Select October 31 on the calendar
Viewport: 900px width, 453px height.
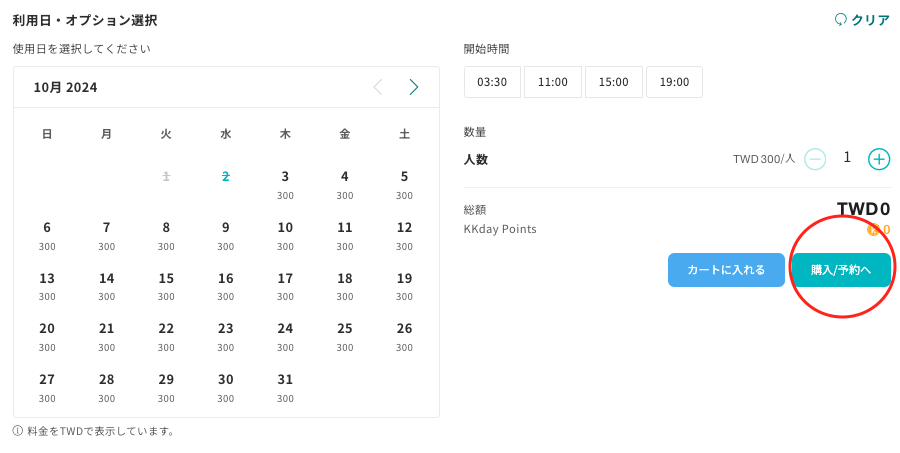tap(285, 386)
